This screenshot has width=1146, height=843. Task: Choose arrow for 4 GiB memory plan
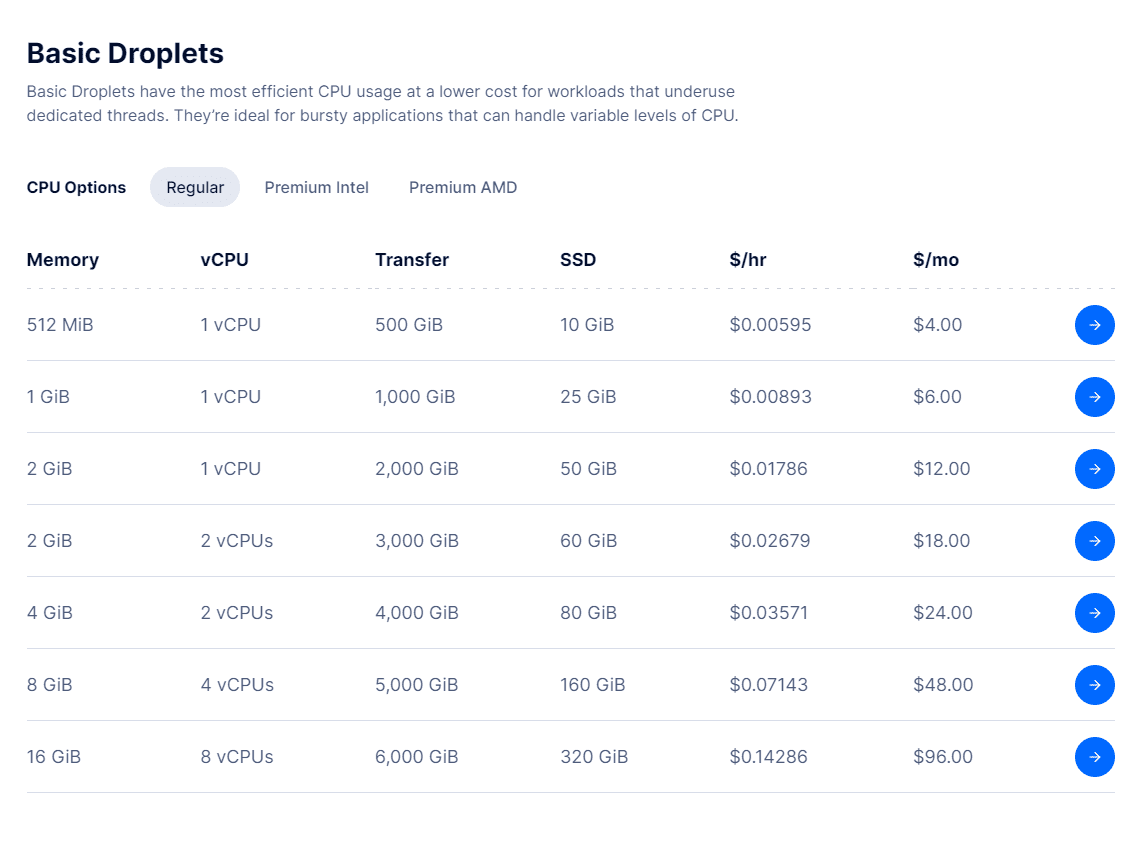1094,613
